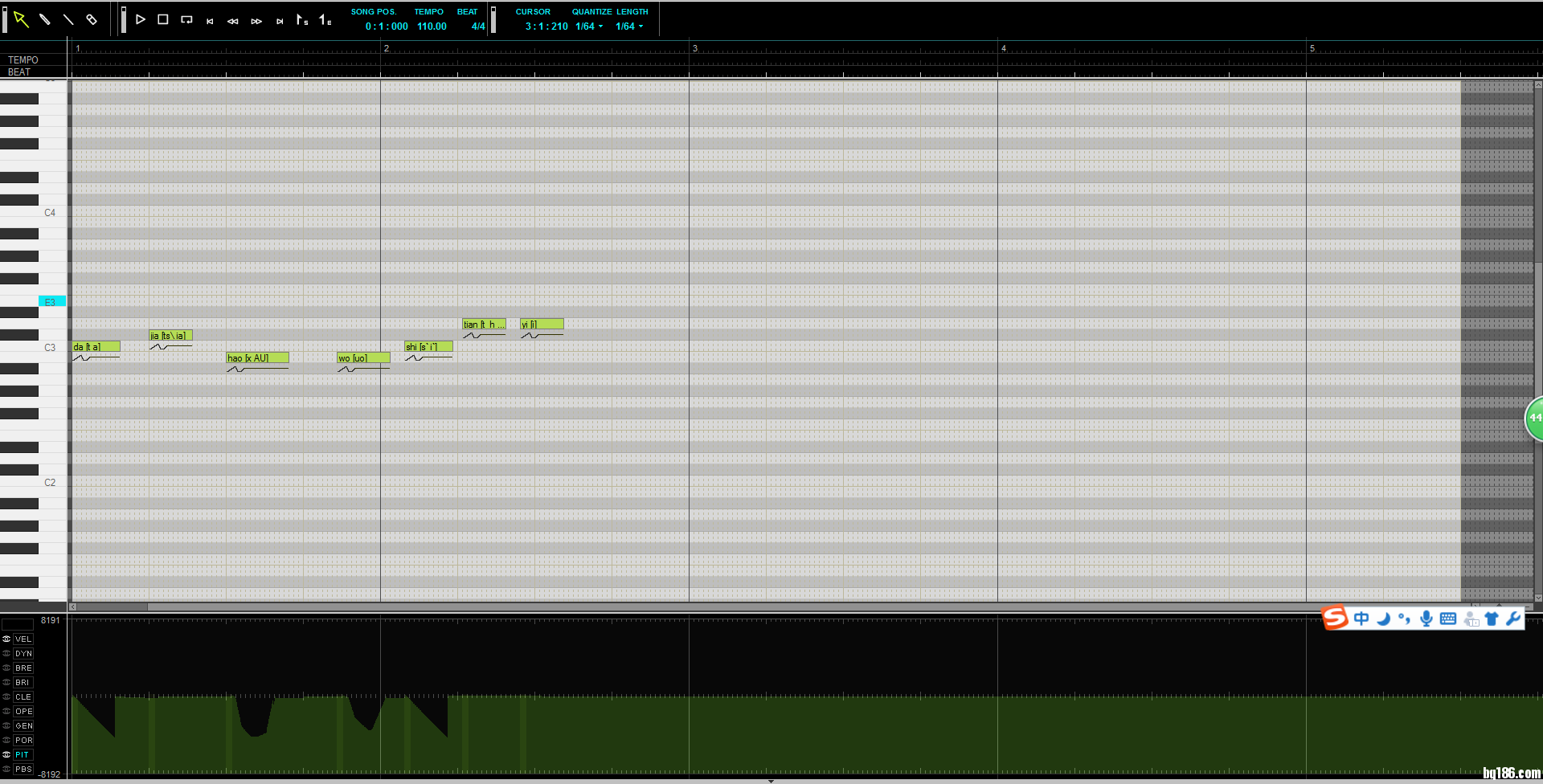1543x784 pixels.
Task: Open the Sogou input method logo
Action: pos(1335,618)
